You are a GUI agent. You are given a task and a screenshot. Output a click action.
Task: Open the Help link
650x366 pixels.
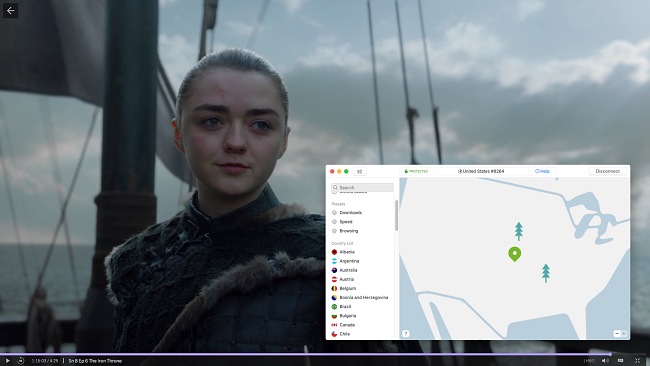tap(542, 171)
